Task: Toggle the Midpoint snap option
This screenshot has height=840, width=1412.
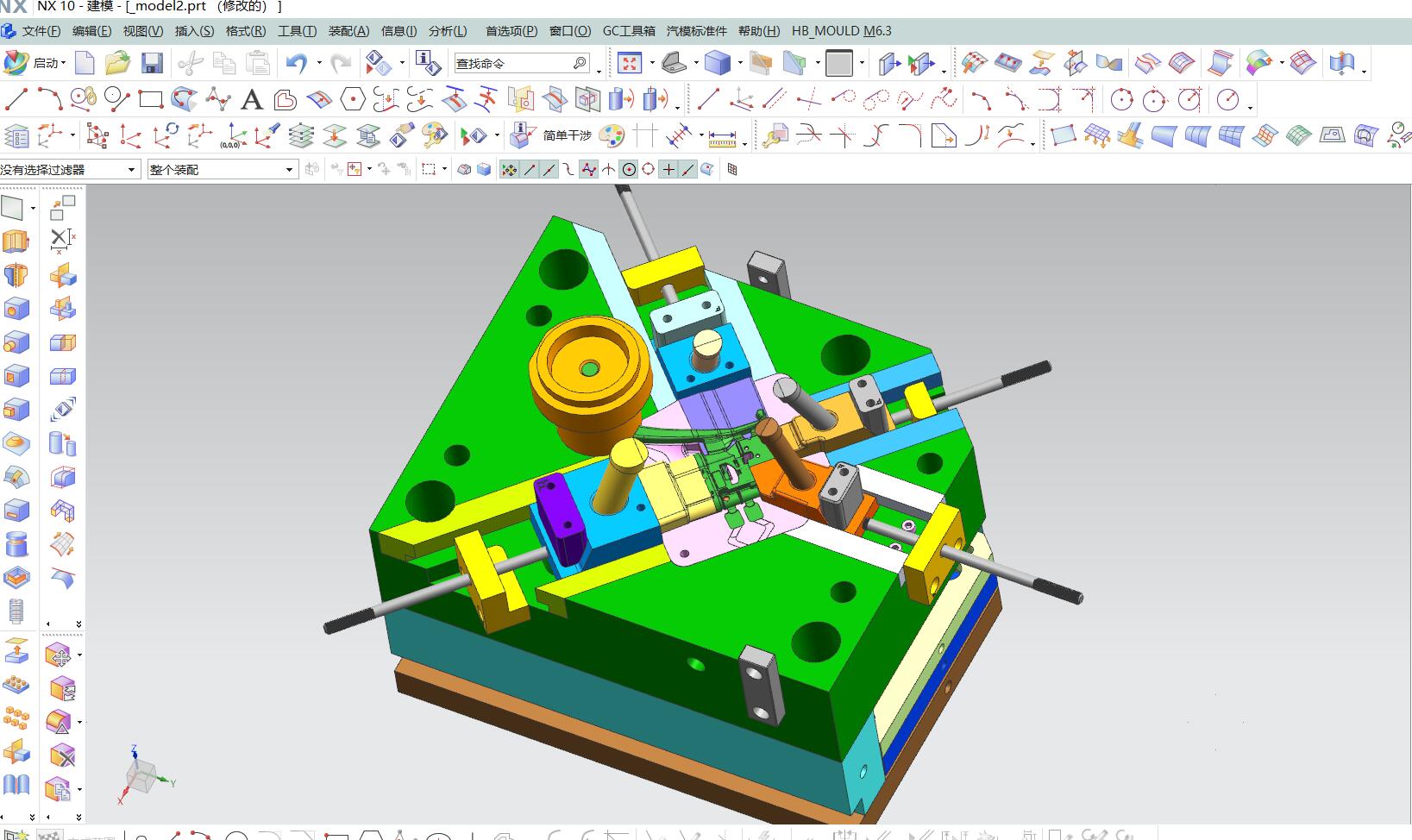Action: click(549, 170)
